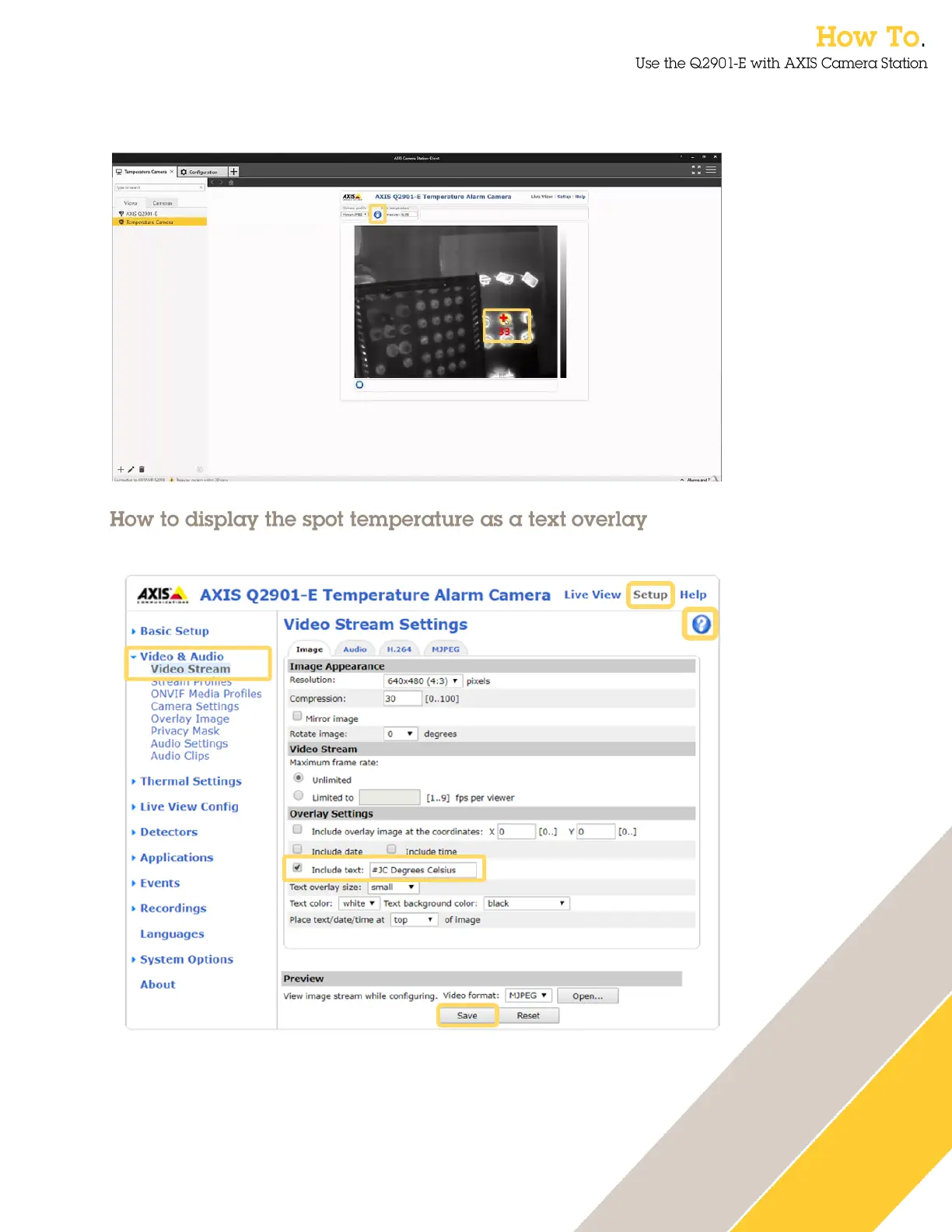Click the gear icon on the Configuration tab

click(x=184, y=172)
